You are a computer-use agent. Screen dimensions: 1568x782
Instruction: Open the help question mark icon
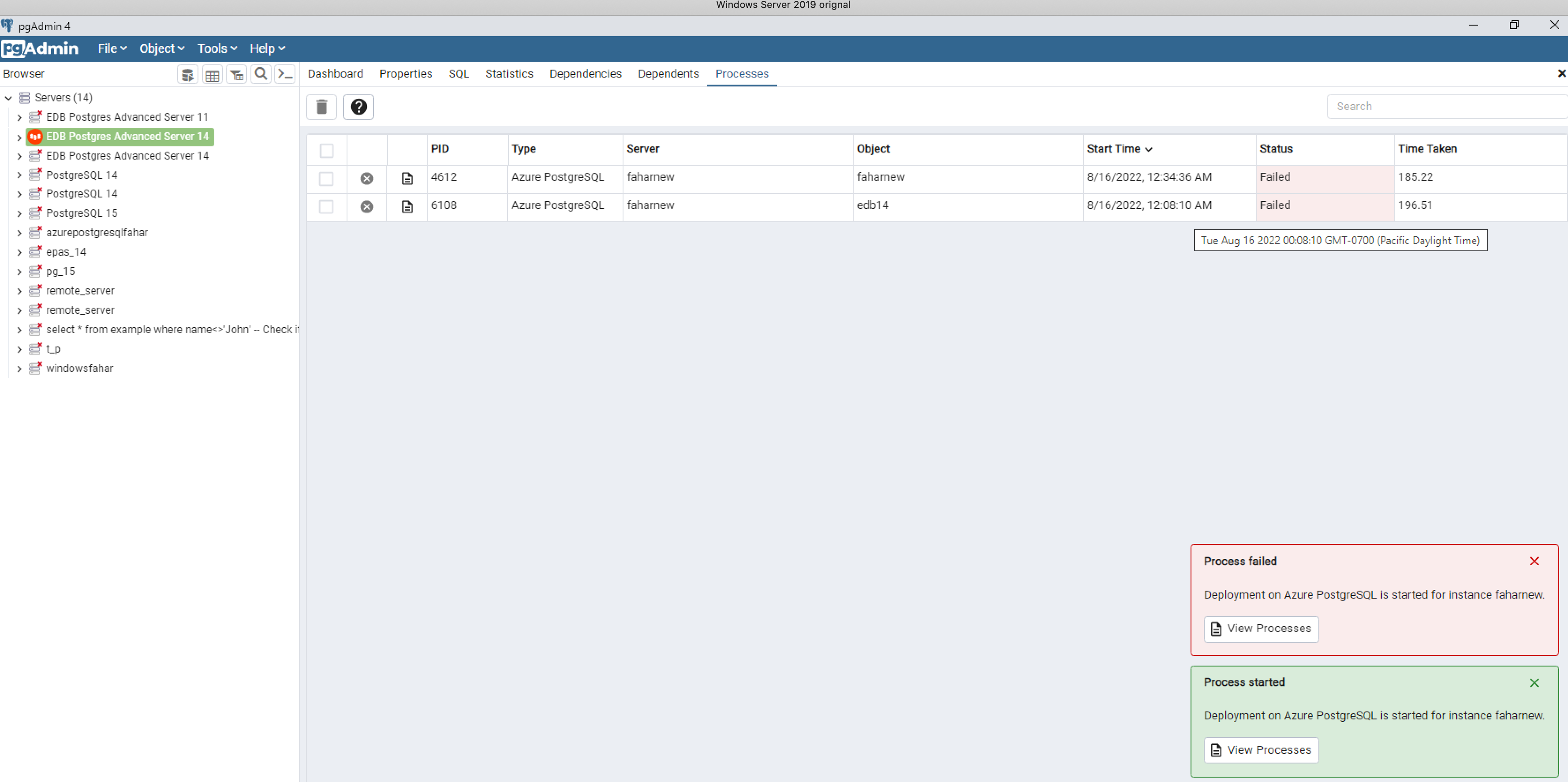[x=358, y=107]
